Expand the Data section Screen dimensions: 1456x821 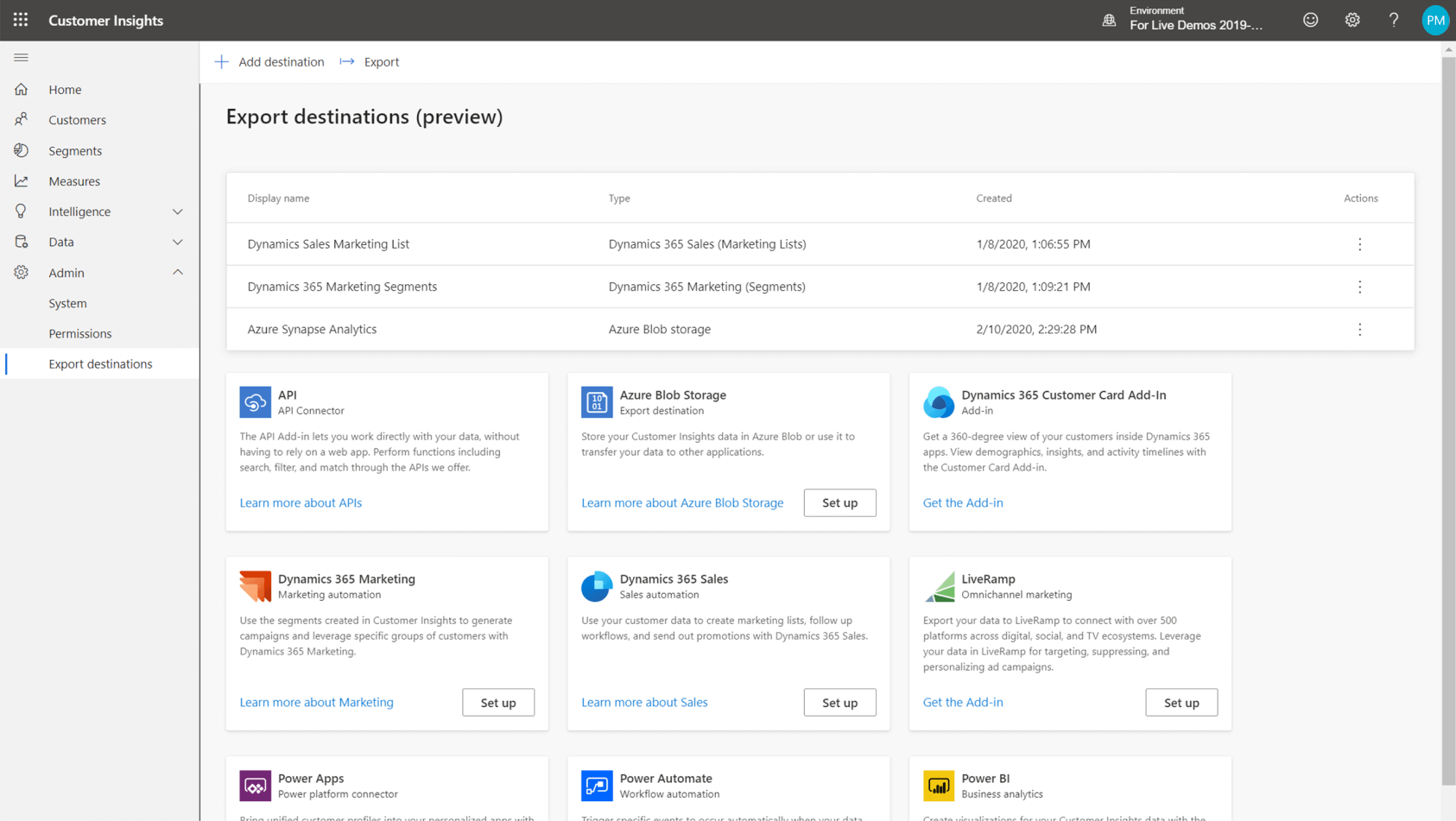[178, 242]
